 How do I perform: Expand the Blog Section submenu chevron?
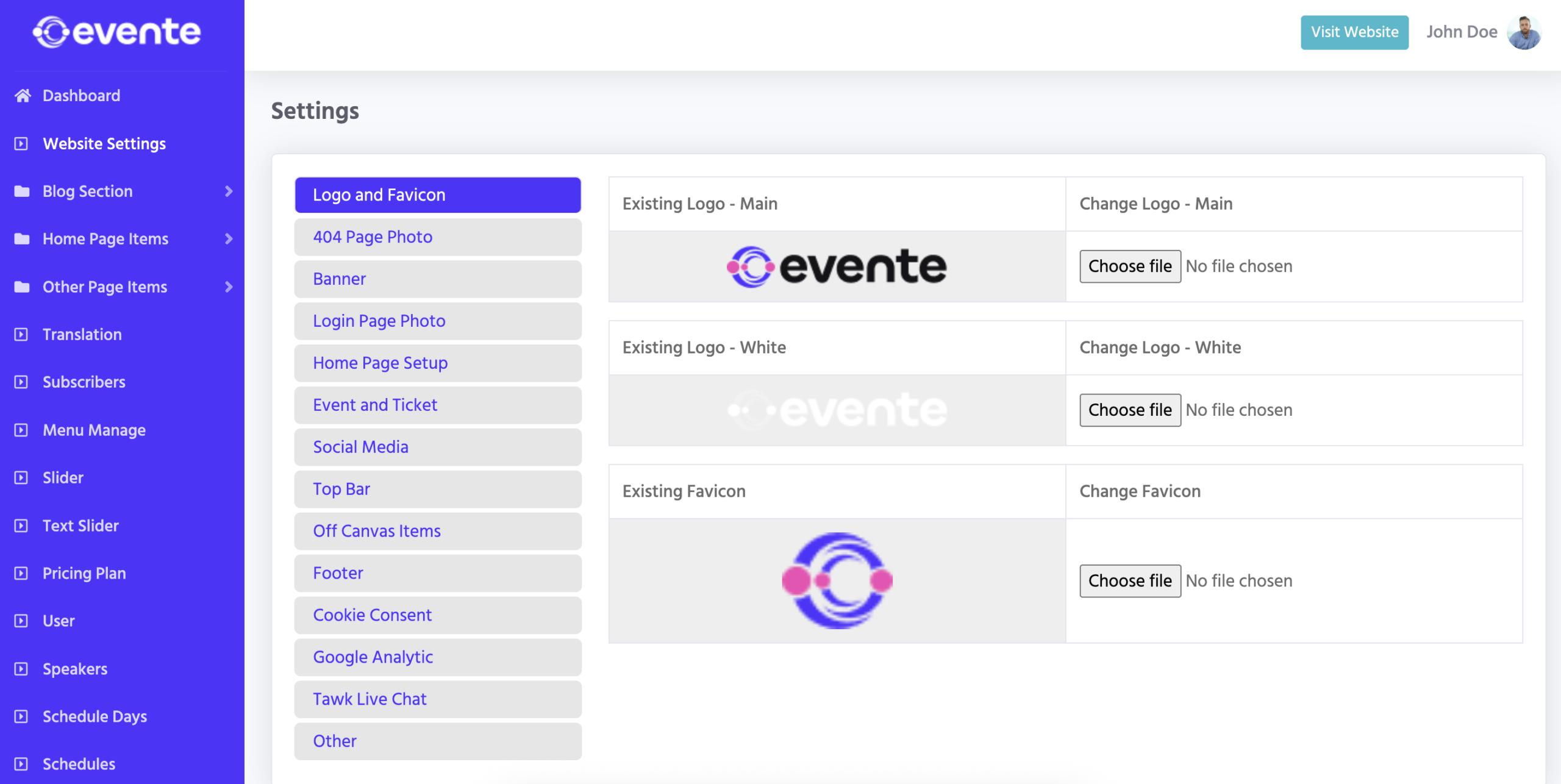point(229,191)
